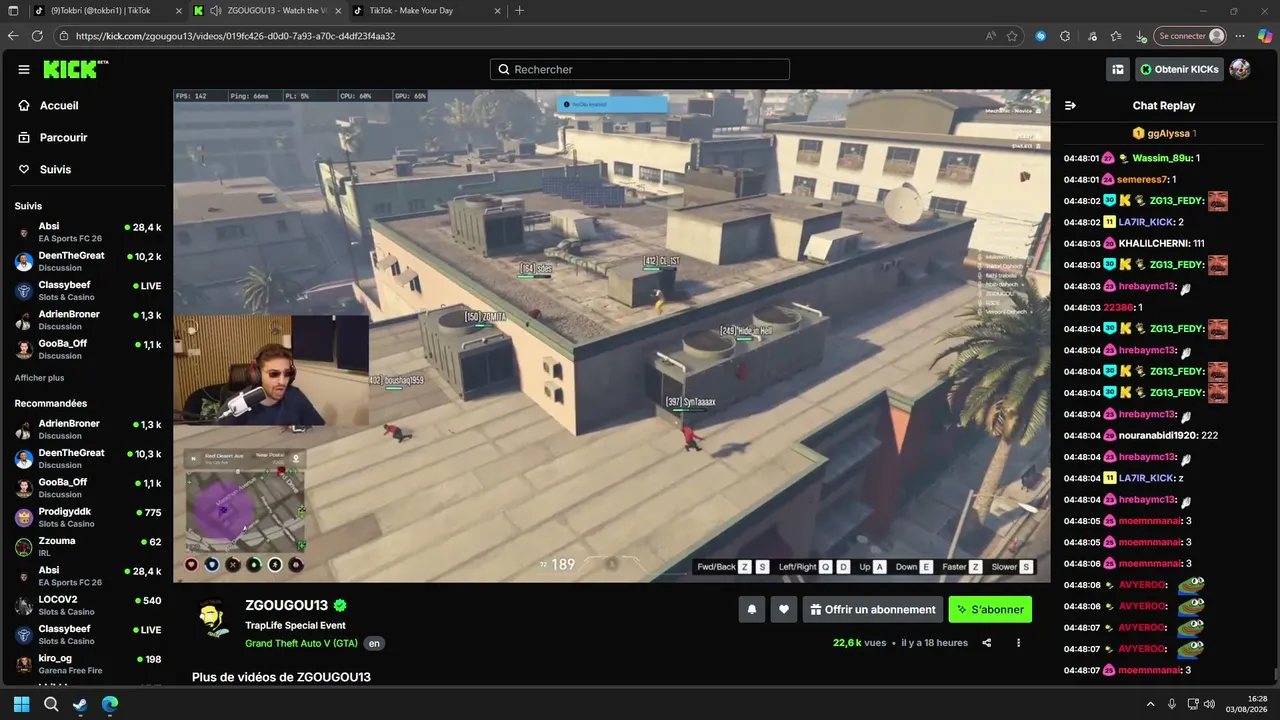
Task: Open browser downloads icon
Action: pos(1141,36)
